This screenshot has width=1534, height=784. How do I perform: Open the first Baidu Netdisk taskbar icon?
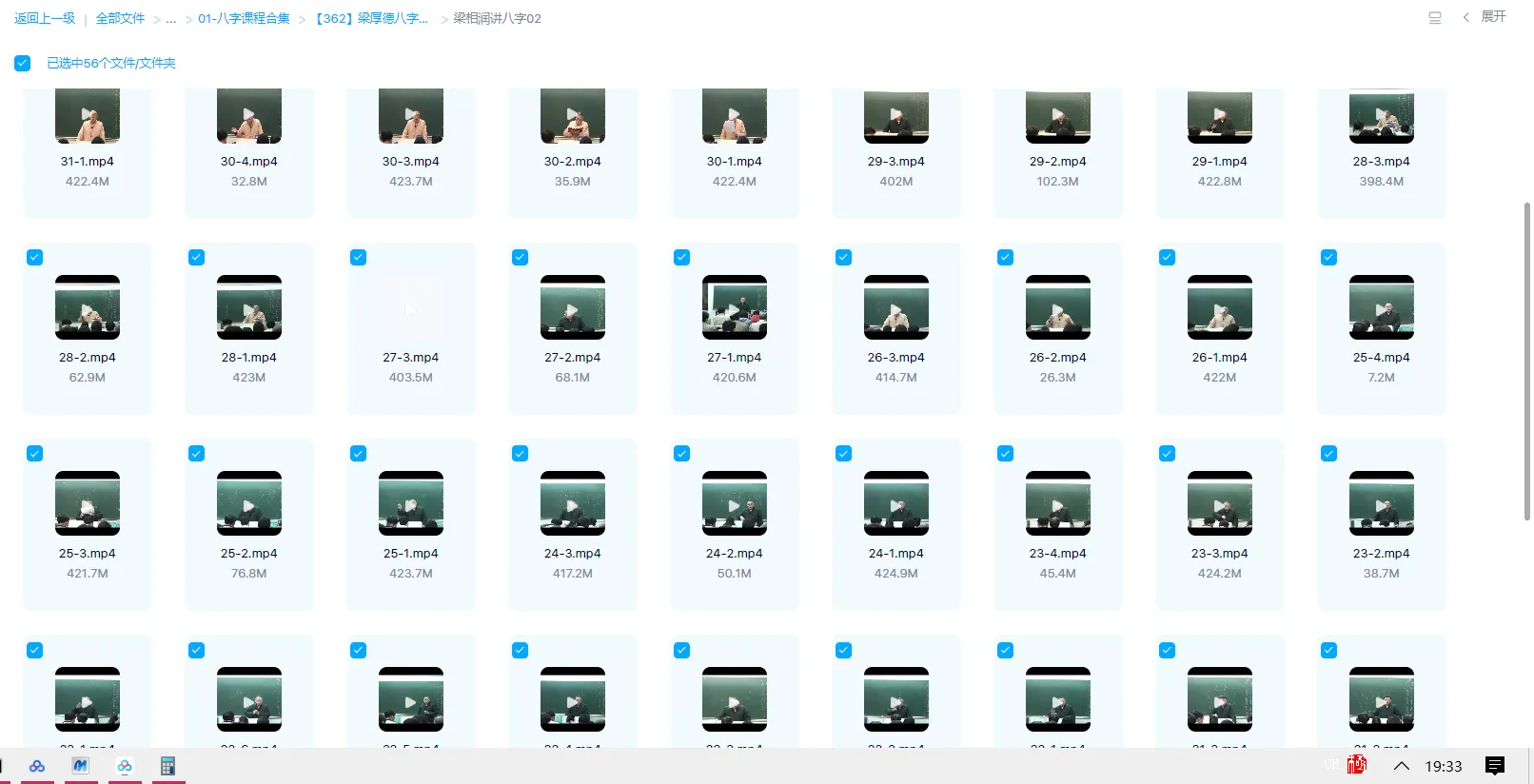point(37,766)
